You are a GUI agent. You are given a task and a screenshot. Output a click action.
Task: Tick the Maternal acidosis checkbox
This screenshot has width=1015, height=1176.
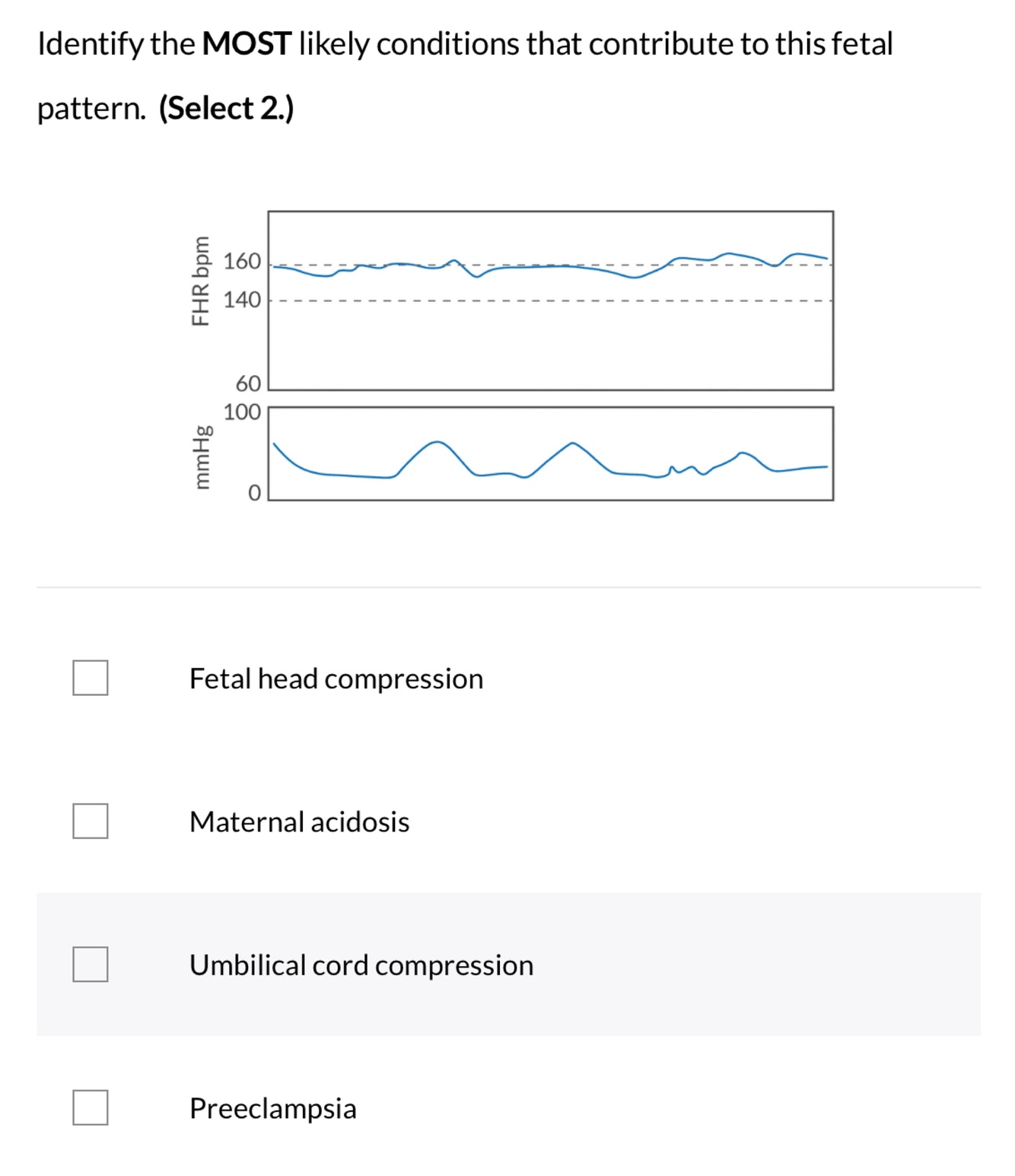pyautogui.click(x=90, y=821)
